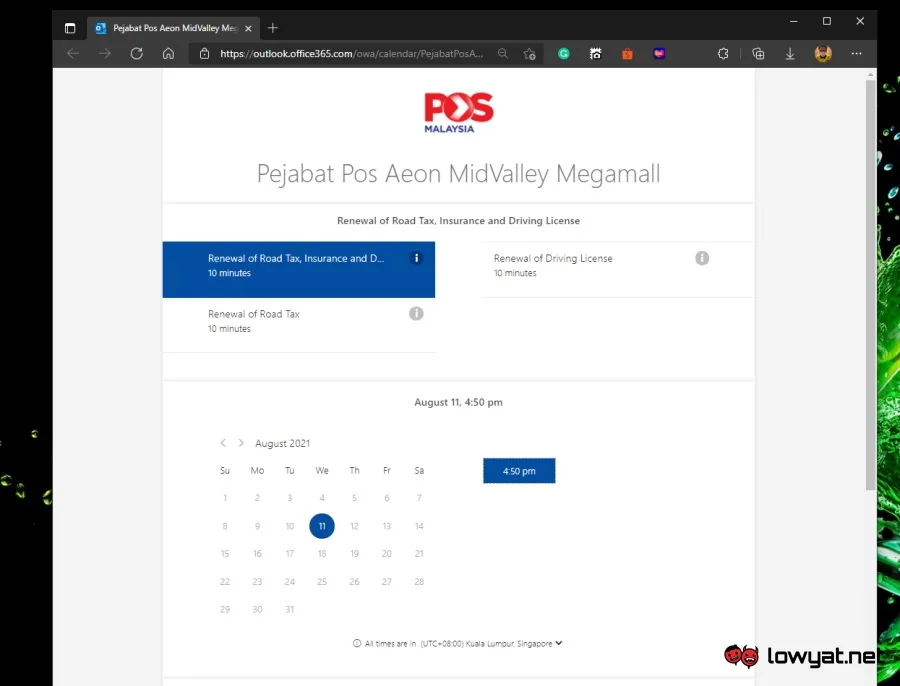
Task: Click the browser address bar URL
Action: pos(351,53)
